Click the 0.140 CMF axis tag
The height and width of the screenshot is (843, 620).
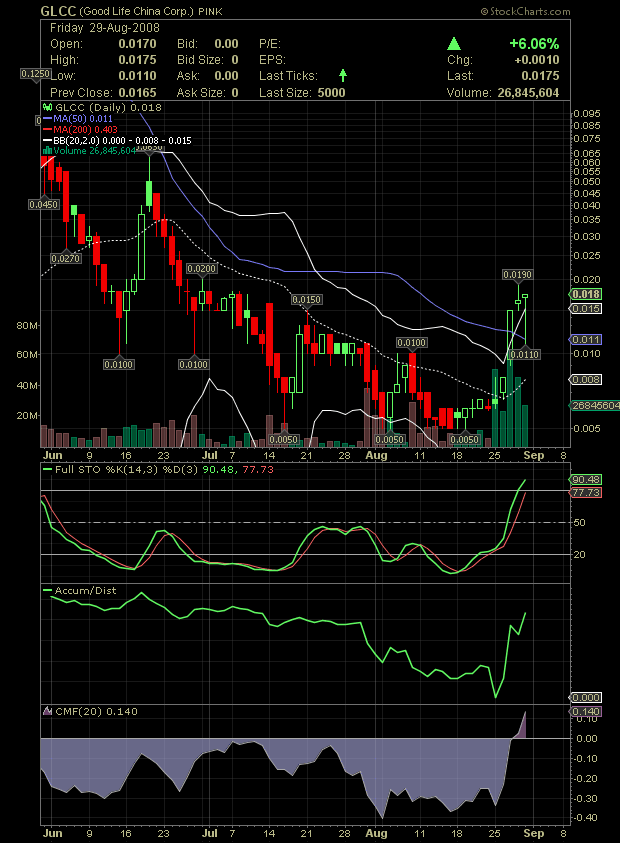click(586, 711)
